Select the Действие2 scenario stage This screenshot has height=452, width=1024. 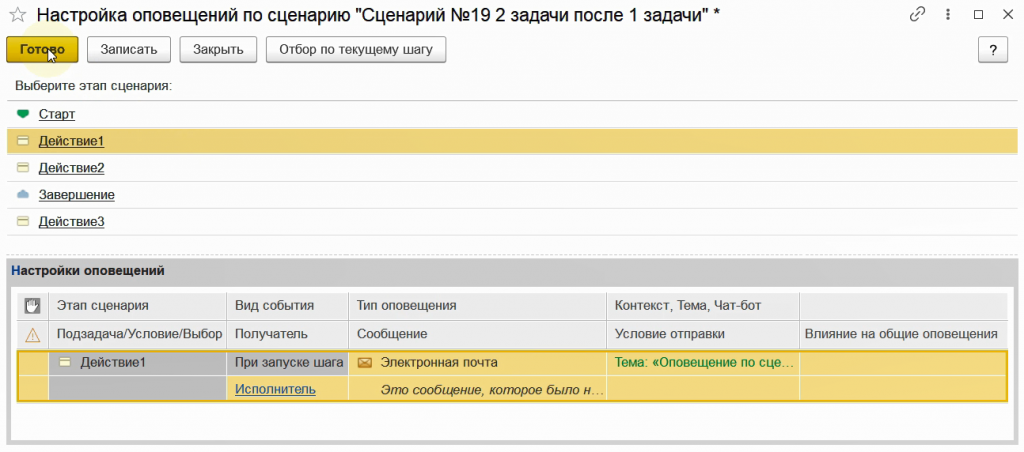72,168
